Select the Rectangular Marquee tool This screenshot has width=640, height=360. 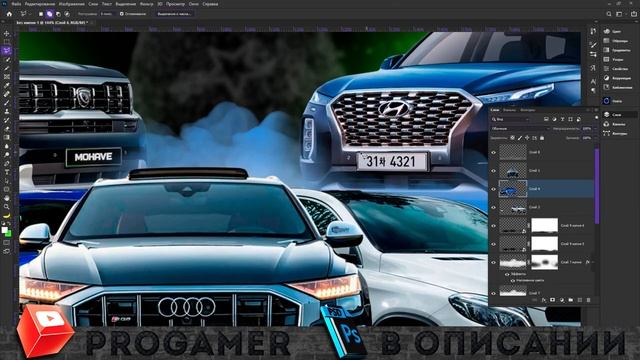pyautogui.click(x=7, y=42)
